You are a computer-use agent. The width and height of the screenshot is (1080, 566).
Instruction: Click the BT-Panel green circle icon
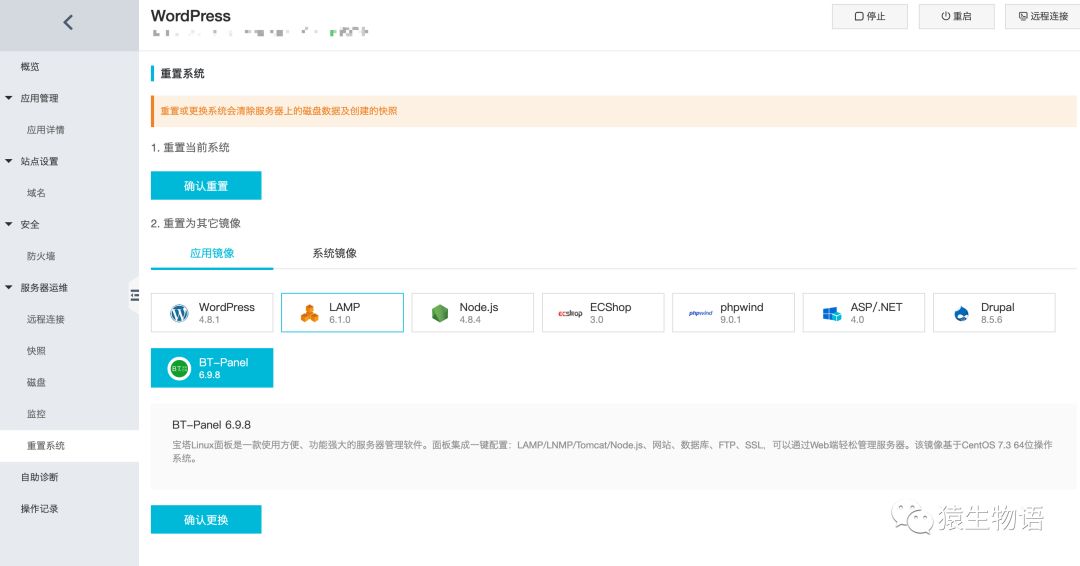[x=179, y=368]
